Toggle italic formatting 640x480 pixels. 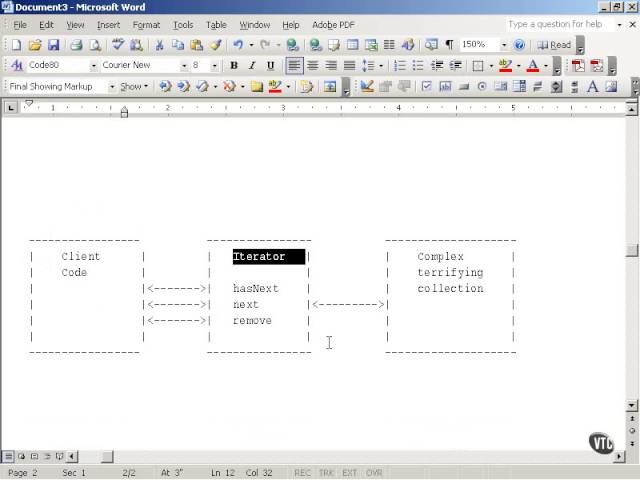pyautogui.click(x=252, y=65)
